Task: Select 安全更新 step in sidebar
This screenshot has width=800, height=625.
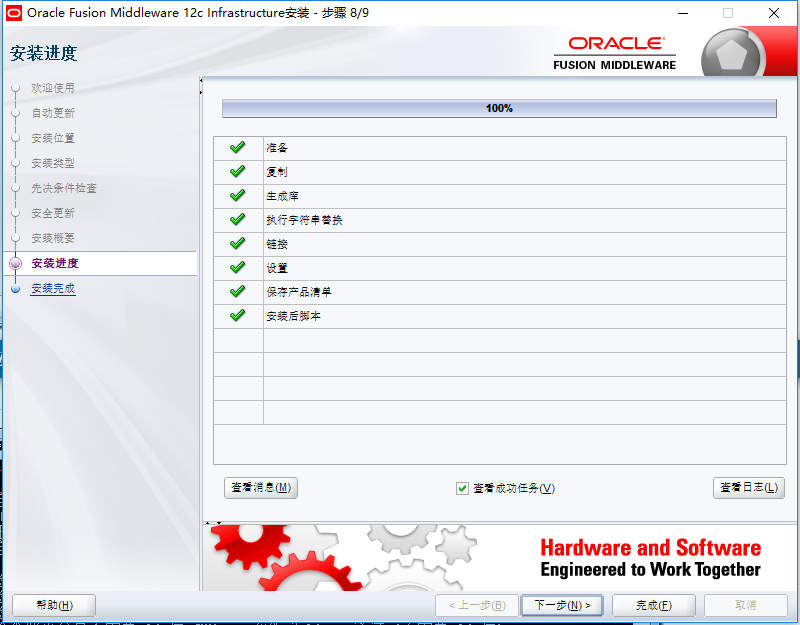Action: click(53, 213)
